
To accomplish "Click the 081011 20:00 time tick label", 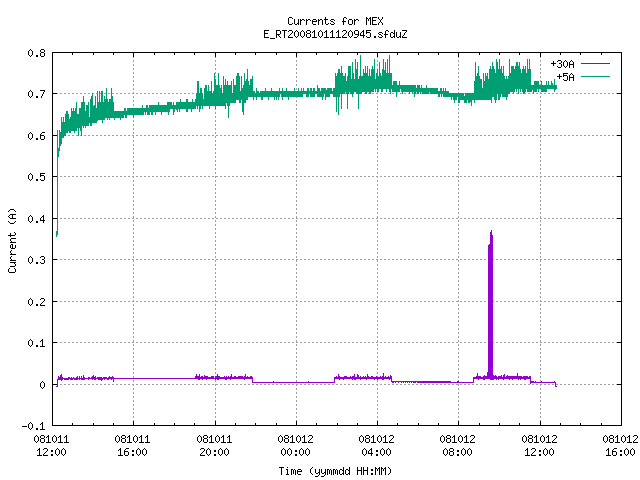I will coord(214,446).
